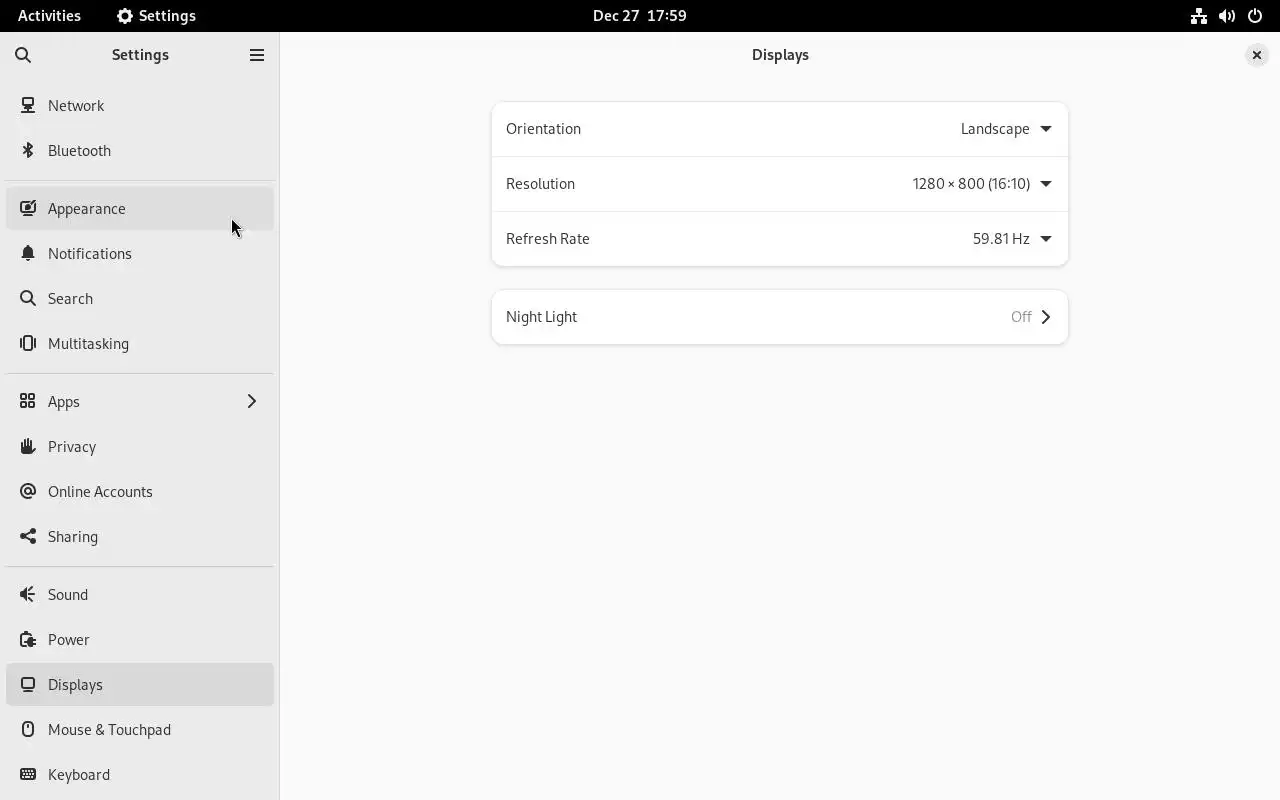Open Activities overview in top bar
Screen dimensions: 1280x800
point(49,16)
